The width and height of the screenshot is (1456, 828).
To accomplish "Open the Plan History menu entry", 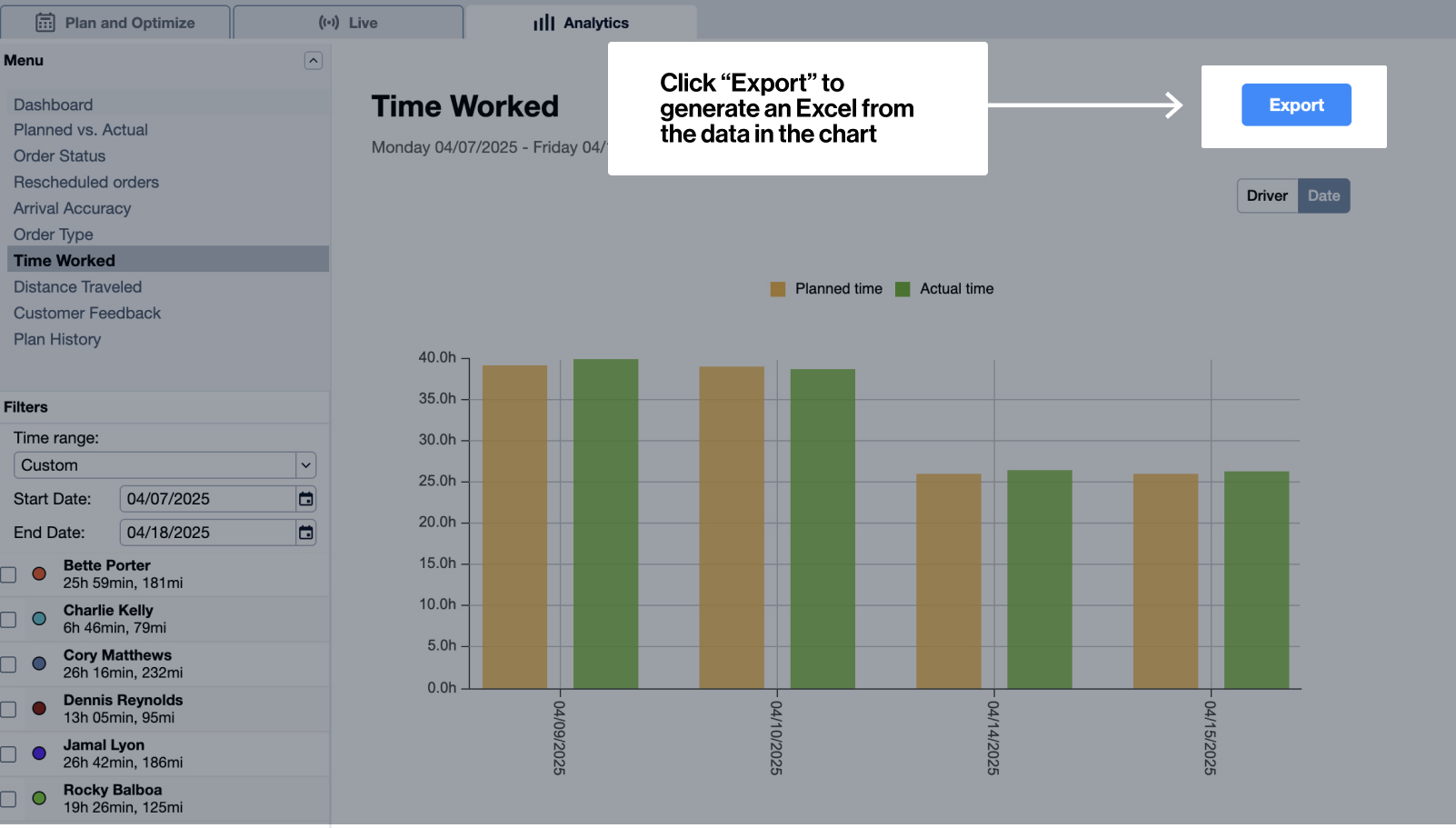I will click(x=56, y=339).
